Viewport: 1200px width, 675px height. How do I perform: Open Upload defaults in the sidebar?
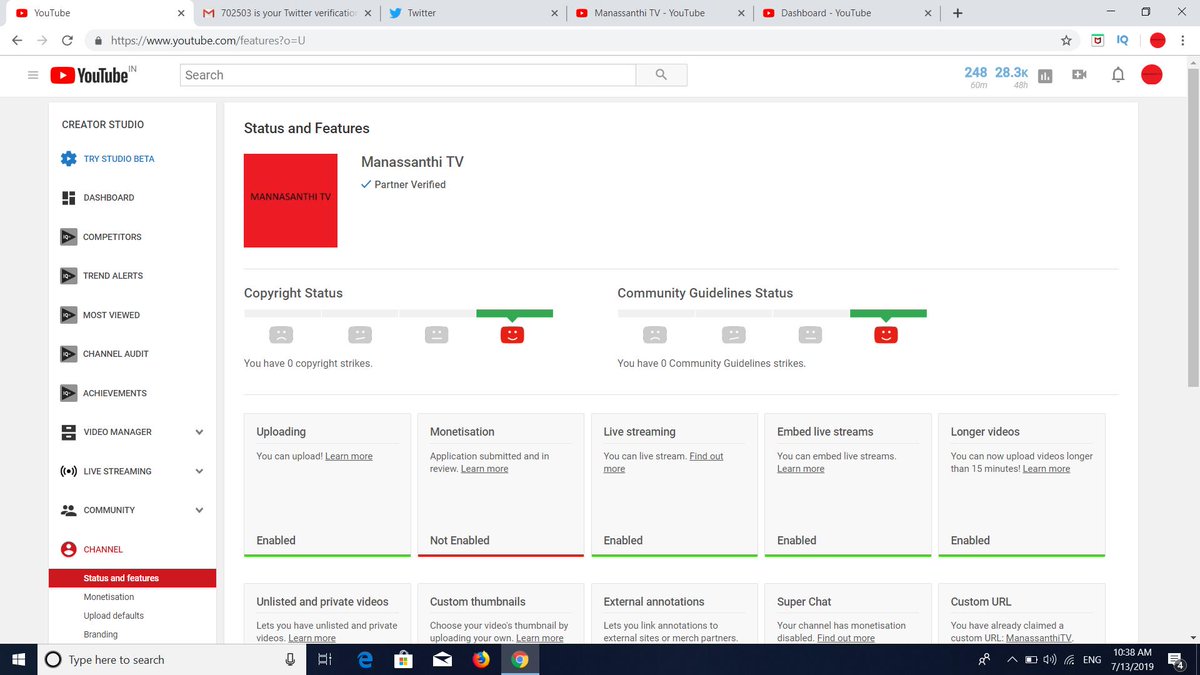pos(114,616)
